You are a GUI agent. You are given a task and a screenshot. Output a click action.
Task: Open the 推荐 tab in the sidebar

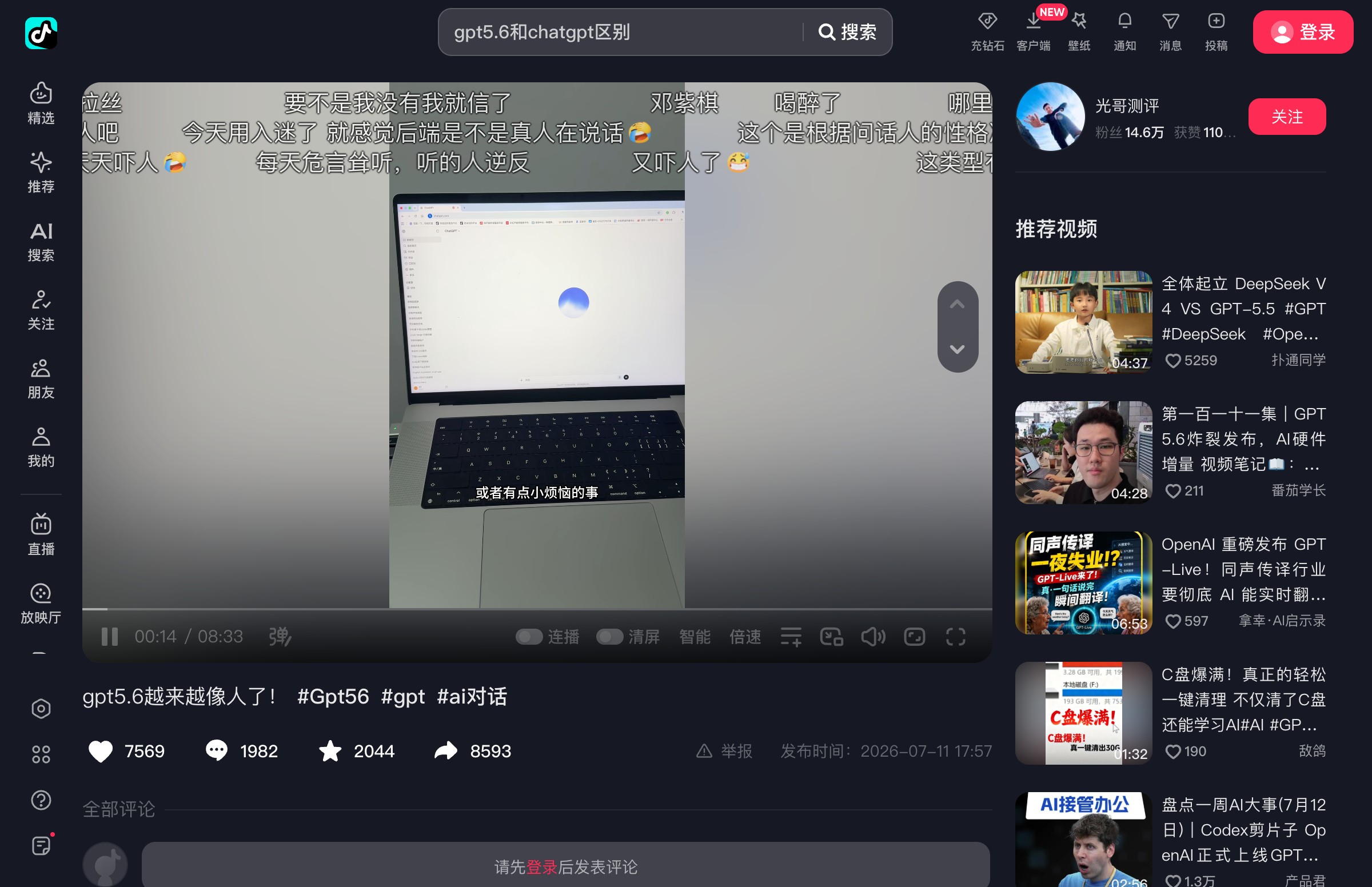point(41,171)
